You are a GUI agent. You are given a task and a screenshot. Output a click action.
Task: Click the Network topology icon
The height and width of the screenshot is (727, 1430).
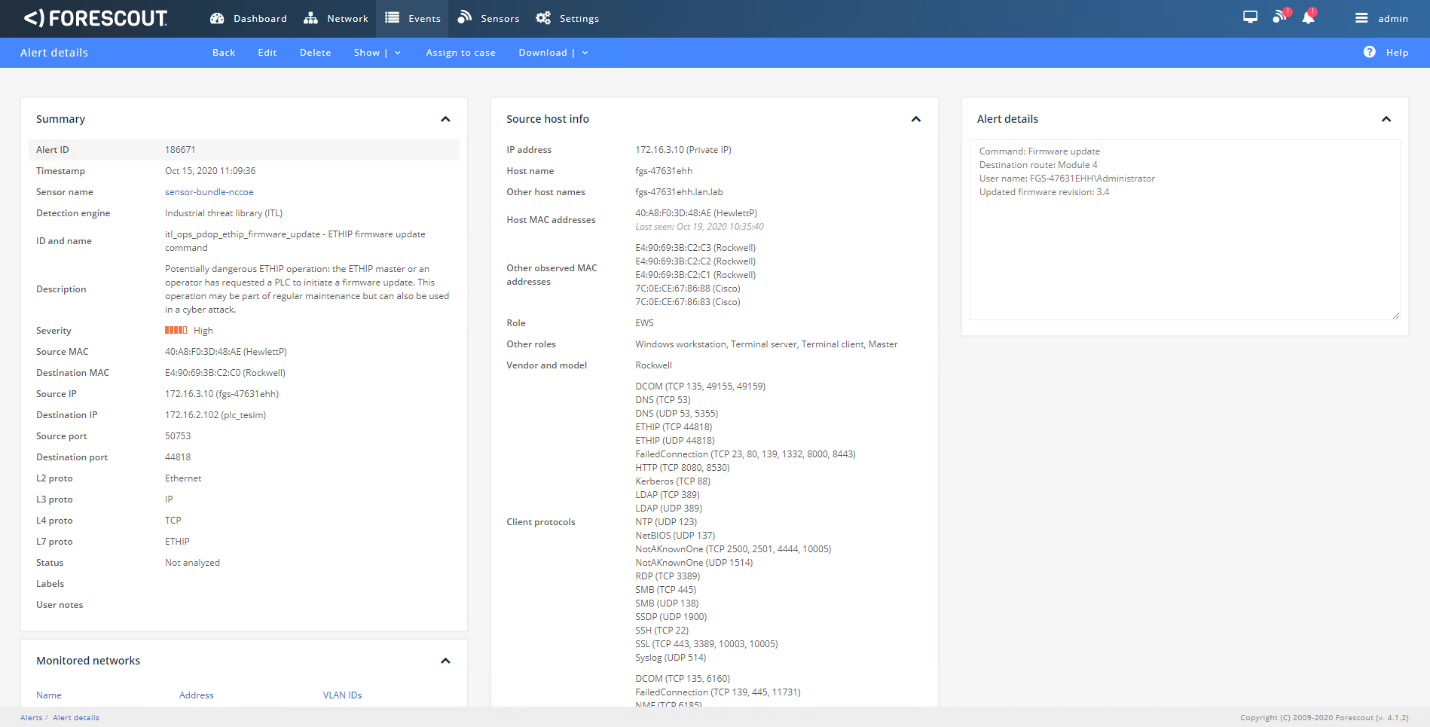click(x=310, y=18)
